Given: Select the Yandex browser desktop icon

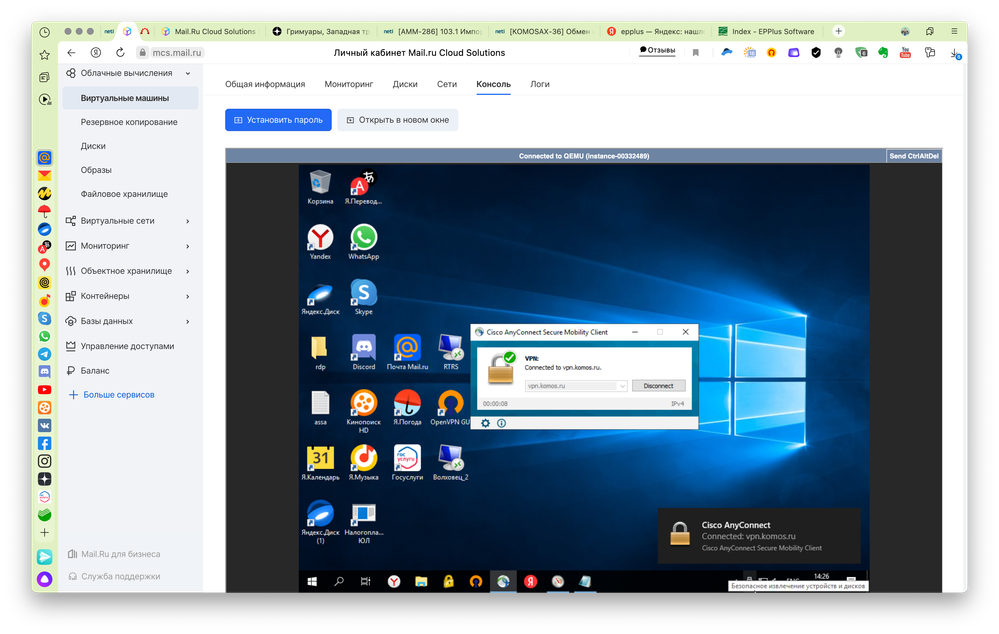Looking at the screenshot, I should [x=320, y=242].
